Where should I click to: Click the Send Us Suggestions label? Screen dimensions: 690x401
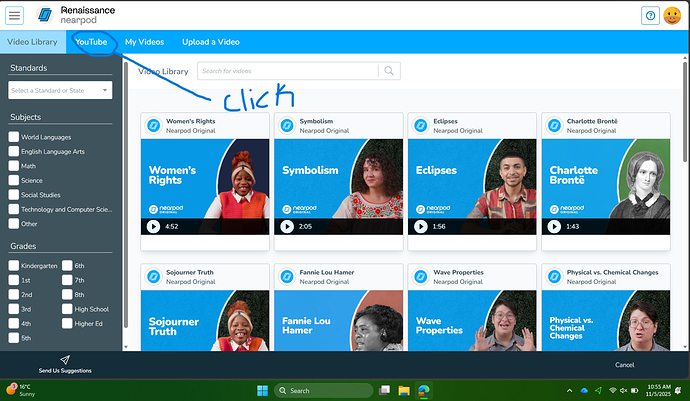65,371
